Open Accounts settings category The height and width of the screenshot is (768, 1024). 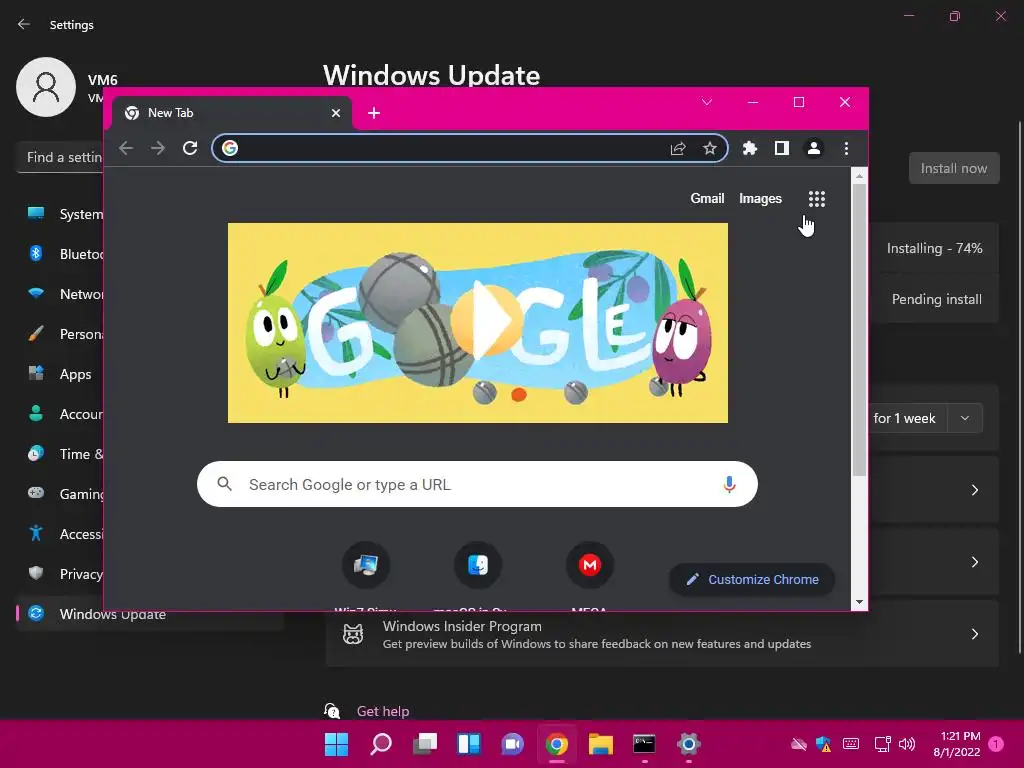(x=65, y=414)
